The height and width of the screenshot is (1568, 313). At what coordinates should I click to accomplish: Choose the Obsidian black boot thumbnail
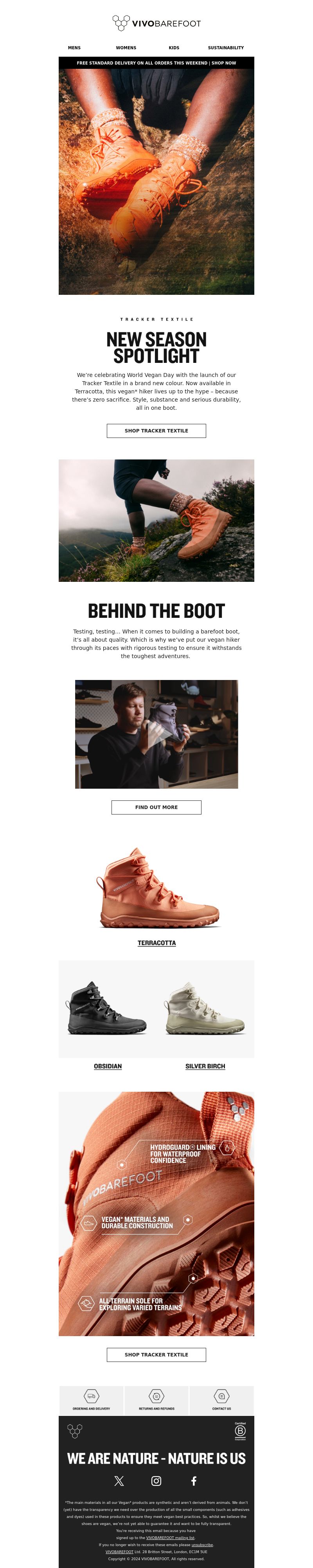107,1008
